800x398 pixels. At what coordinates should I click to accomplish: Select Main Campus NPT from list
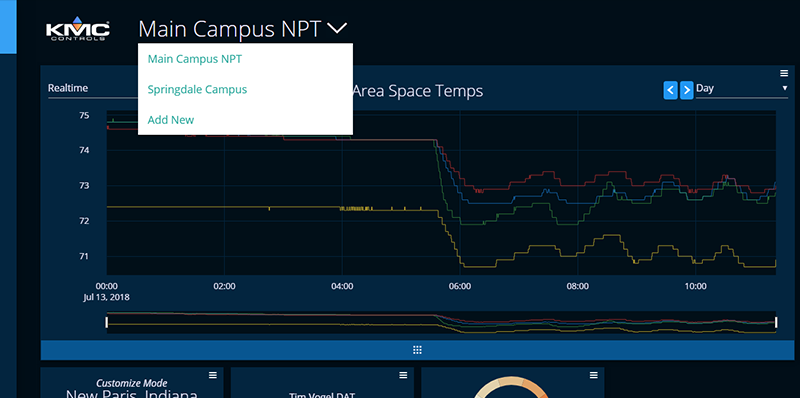point(195,59)
